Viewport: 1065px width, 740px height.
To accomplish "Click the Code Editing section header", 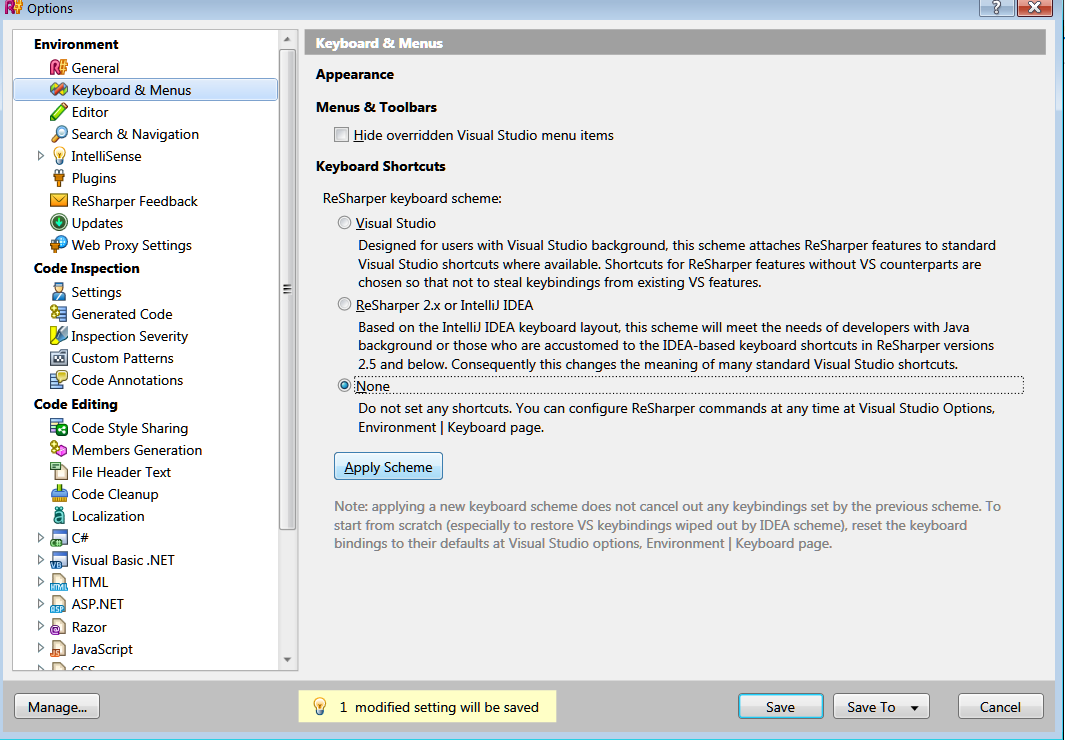I will [x=75, y=404].
